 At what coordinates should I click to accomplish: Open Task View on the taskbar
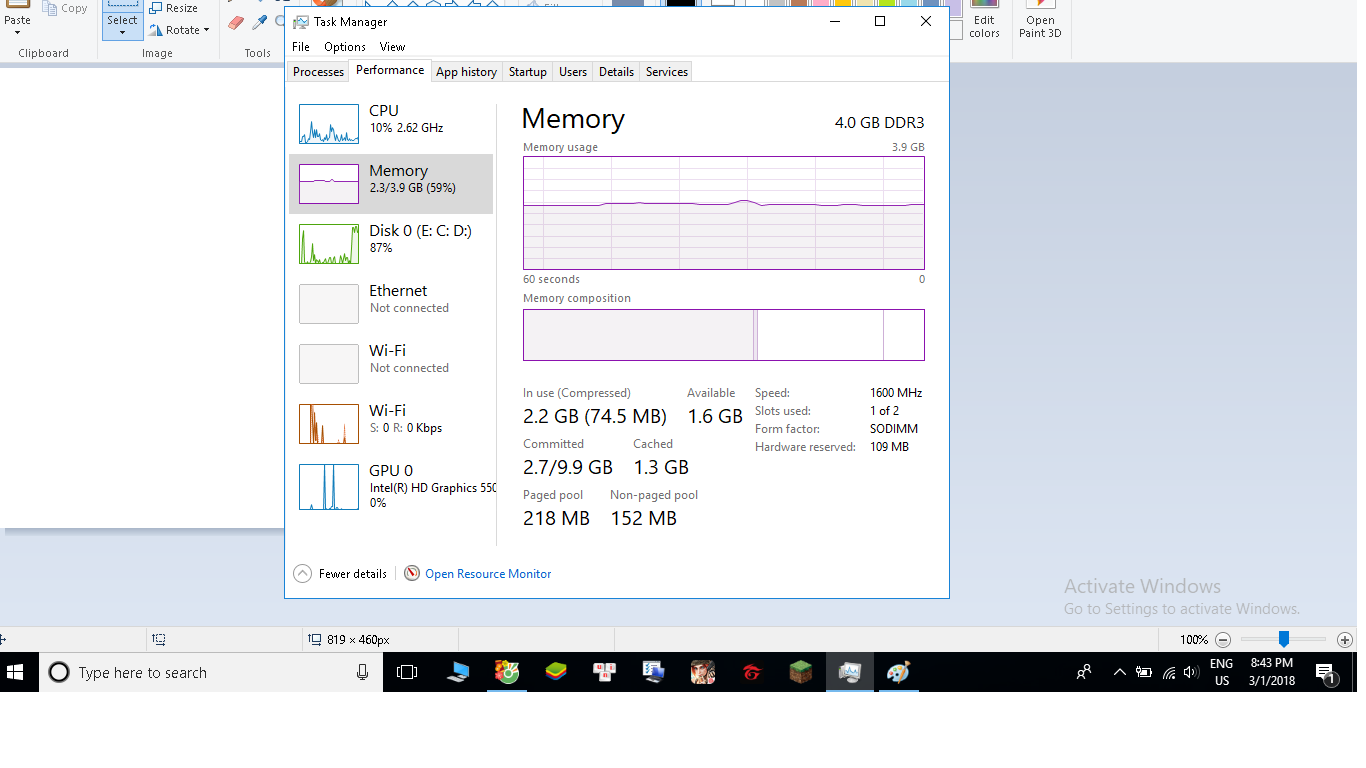(407, 672)
